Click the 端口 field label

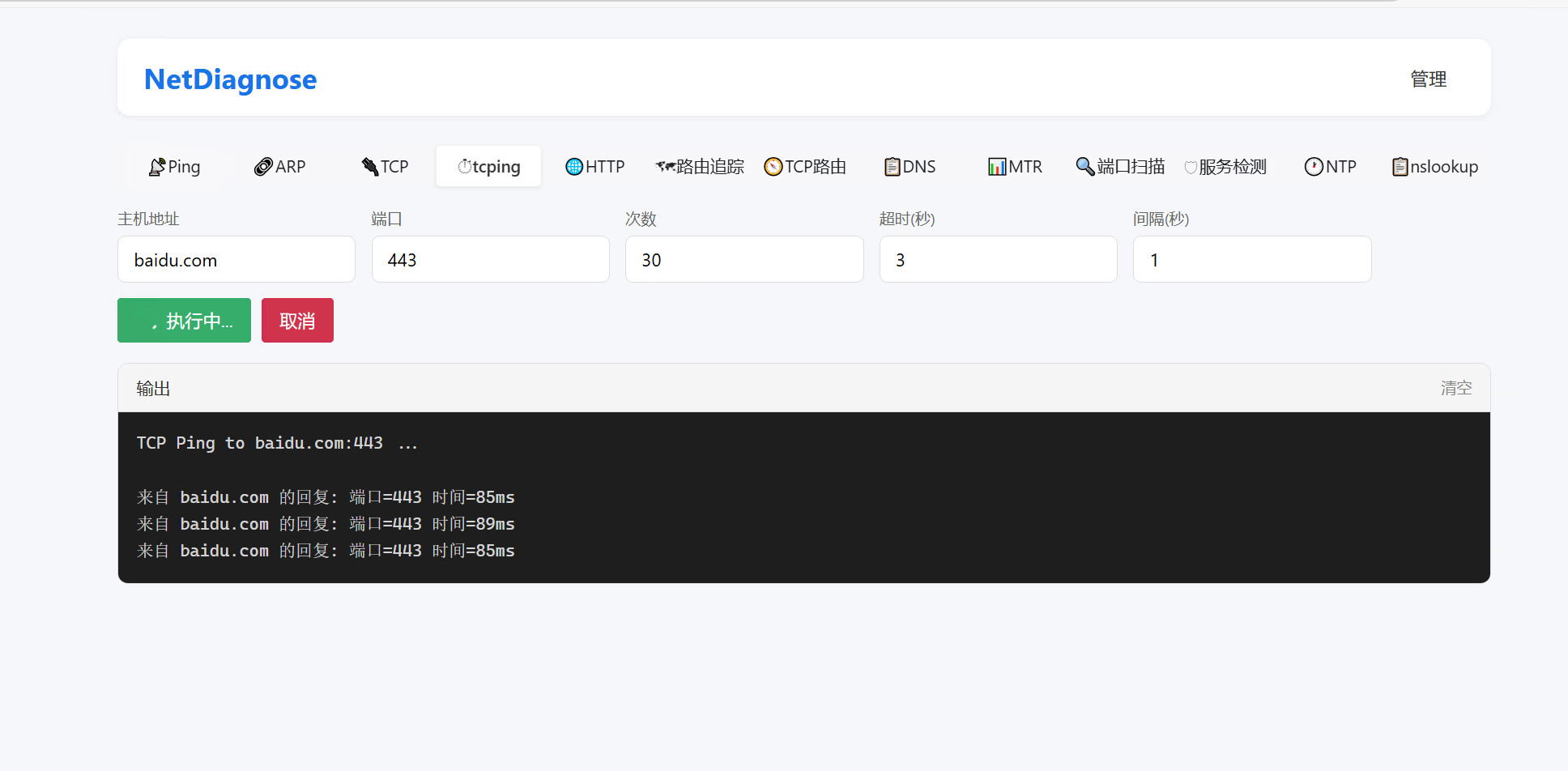(387, 219)
